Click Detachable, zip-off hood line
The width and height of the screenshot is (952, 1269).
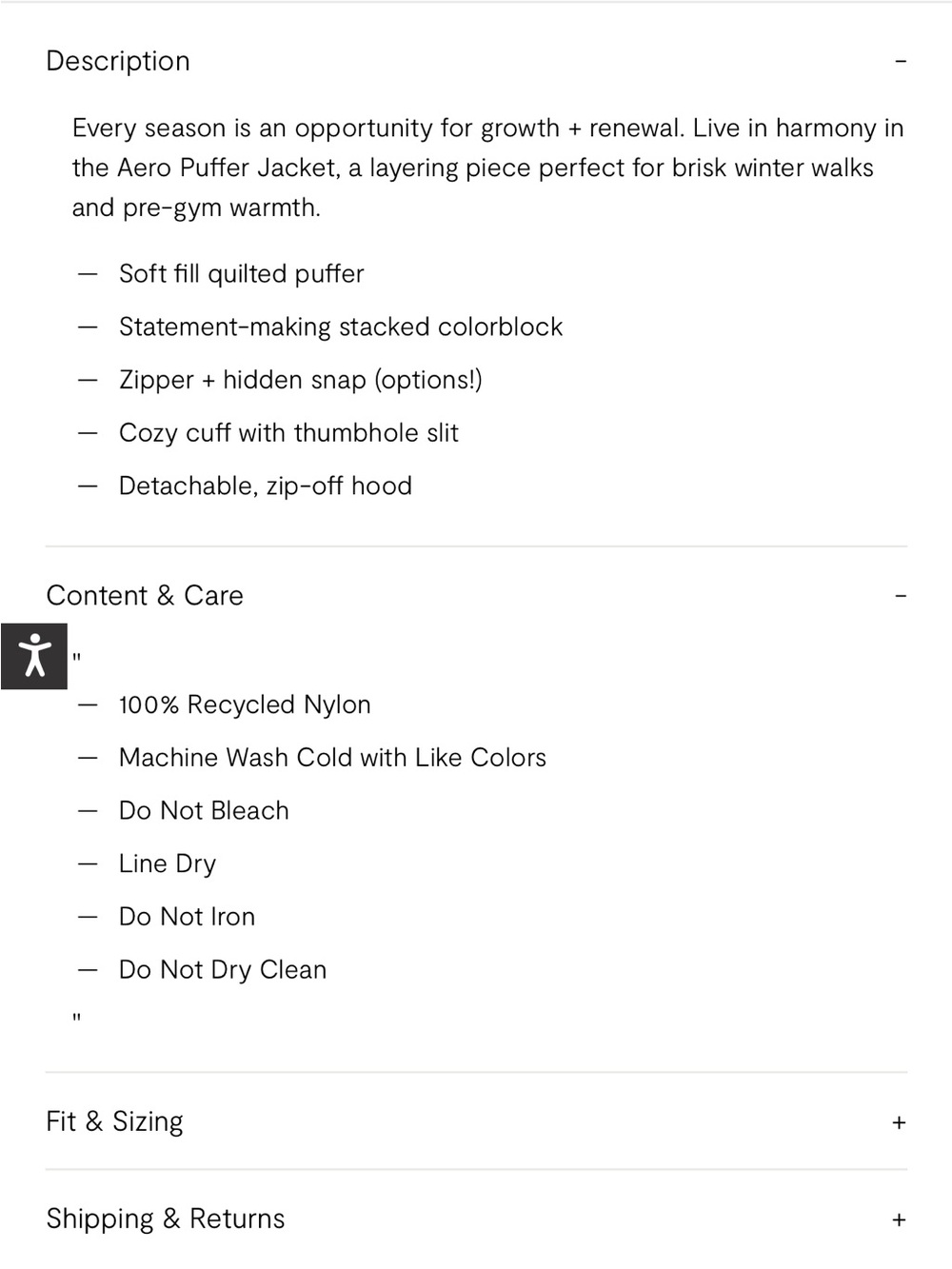(266, 486)
